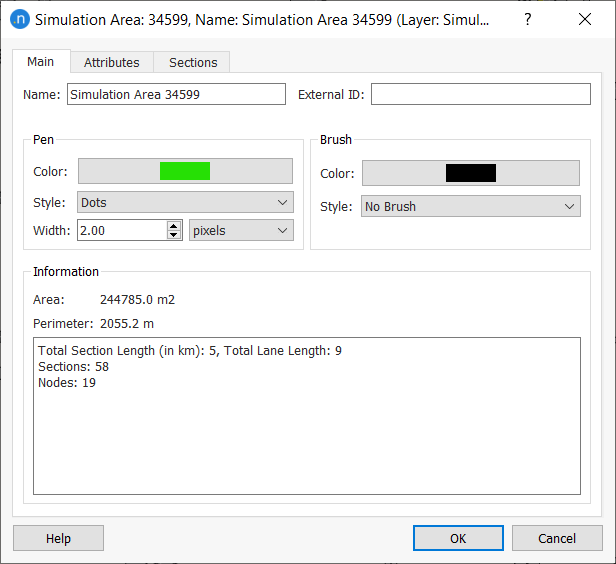616x564 pixels.
Task: Open the pen width units dropdown (pixels)
Action: (241, 230)
